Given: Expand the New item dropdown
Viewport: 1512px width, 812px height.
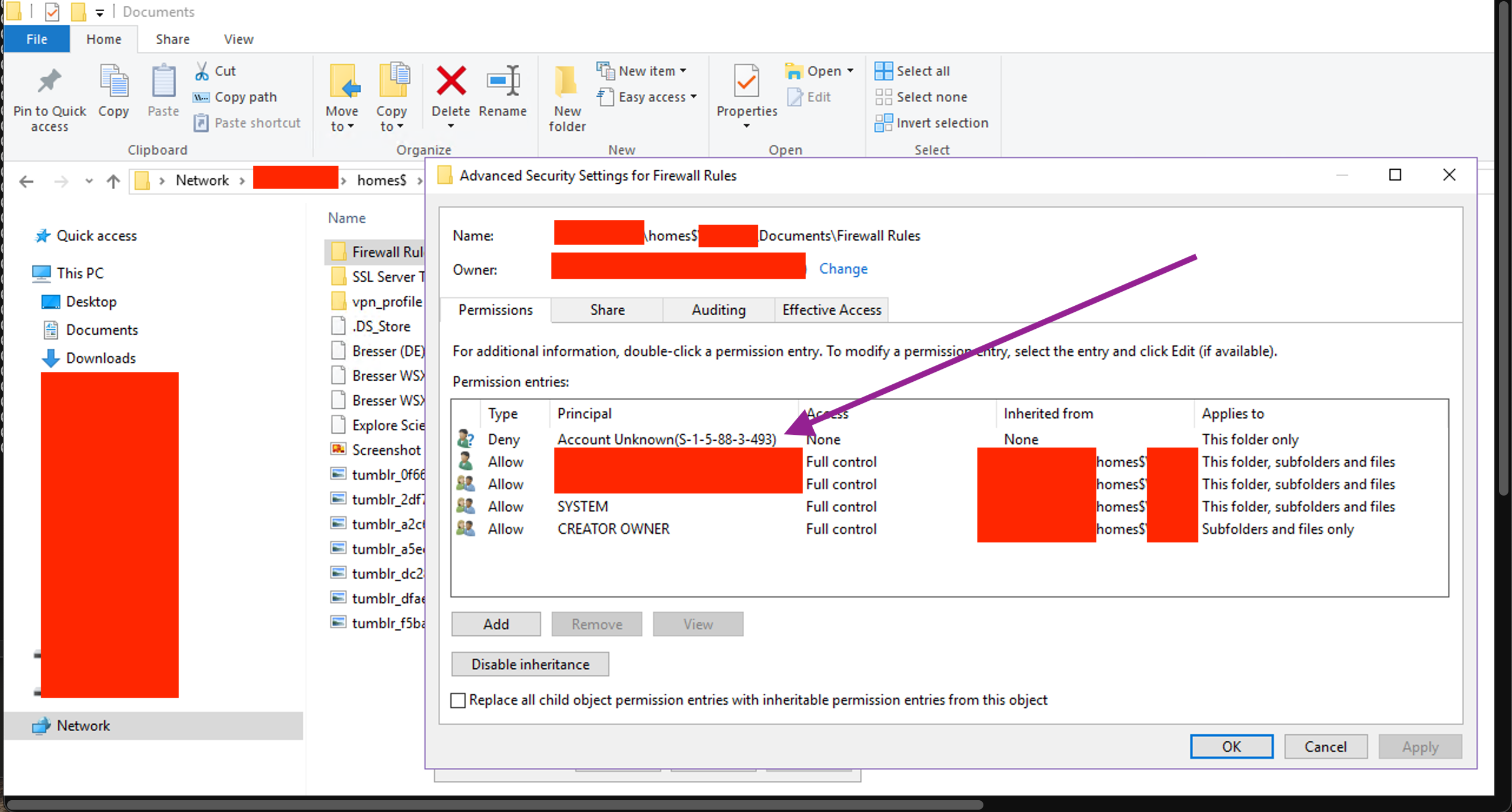Looking at the screenshot, I should [x=684, y=70].
